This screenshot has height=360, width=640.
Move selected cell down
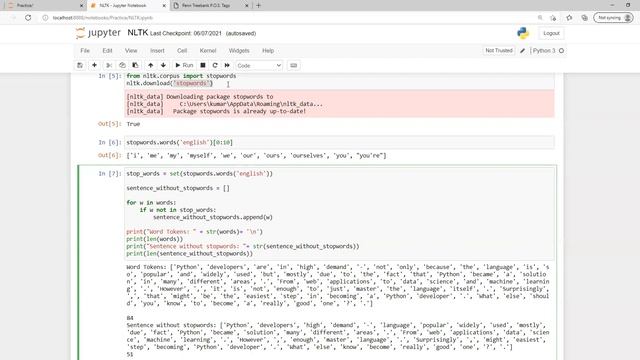163,65
